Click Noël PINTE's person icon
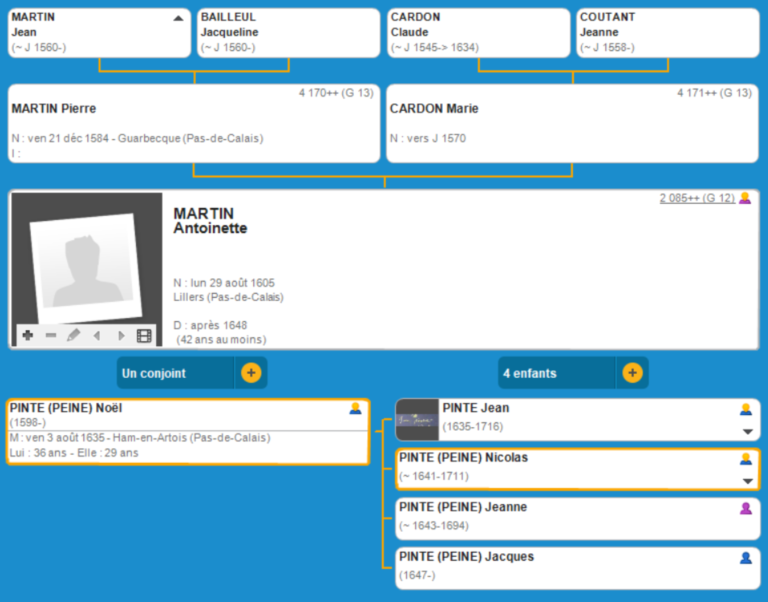The height and width of the screenshot is (602, 768). pyautogui.click(x=355, y=409)
